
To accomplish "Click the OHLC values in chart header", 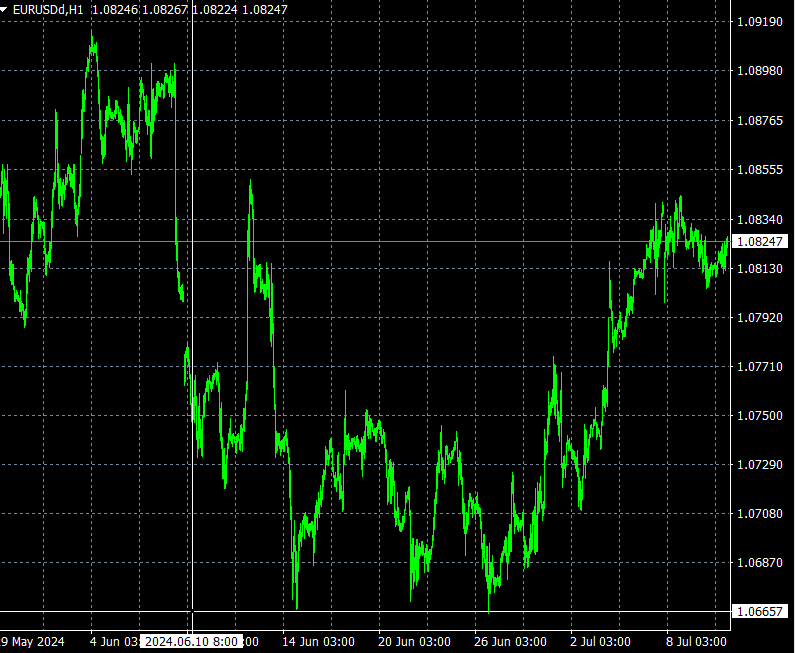I will 189,9.
